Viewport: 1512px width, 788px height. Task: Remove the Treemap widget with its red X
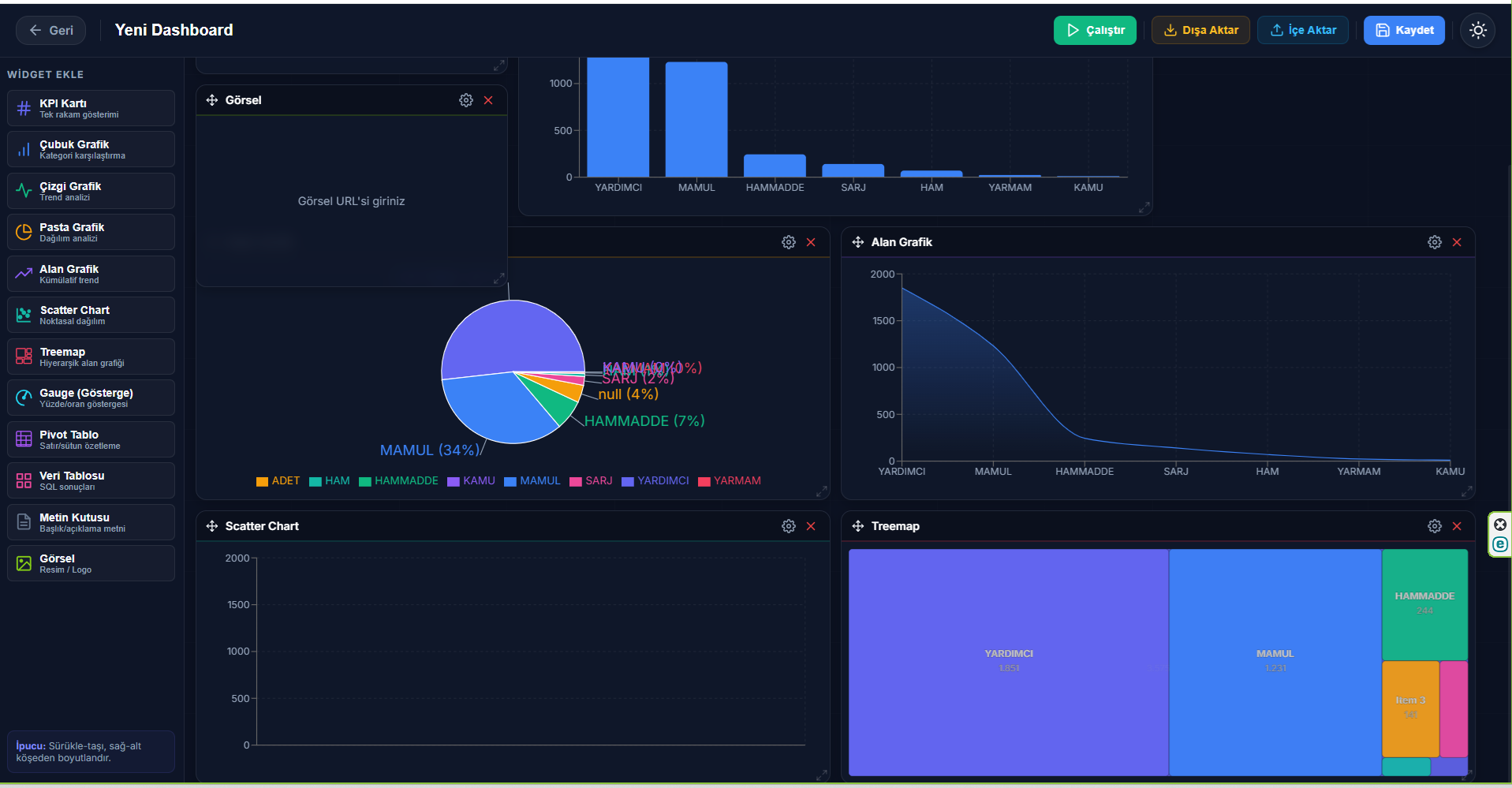coord(1457,526)
